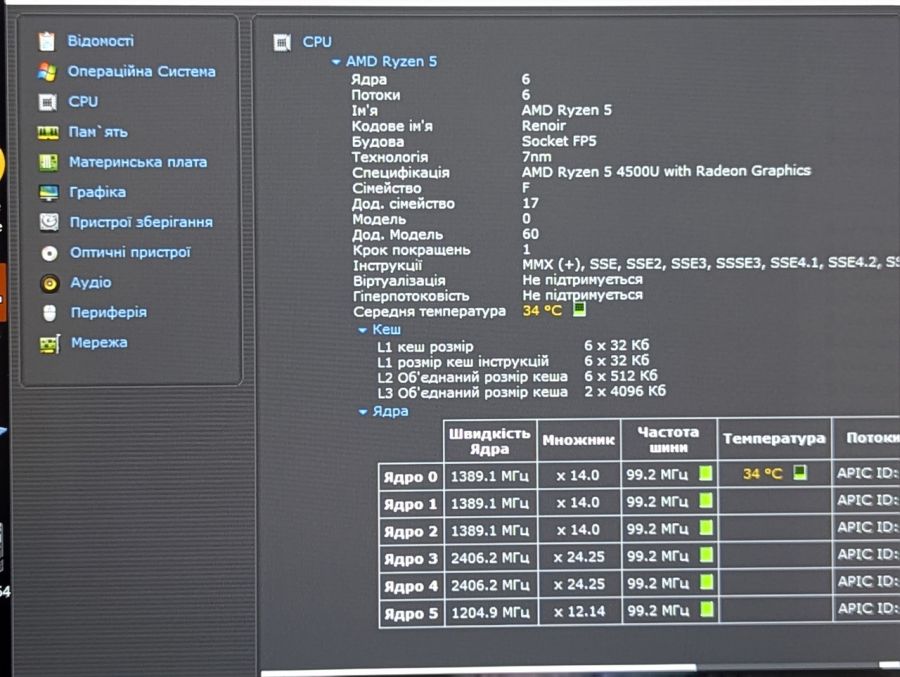Click the 34 °C average temperature value

[542, 311]
